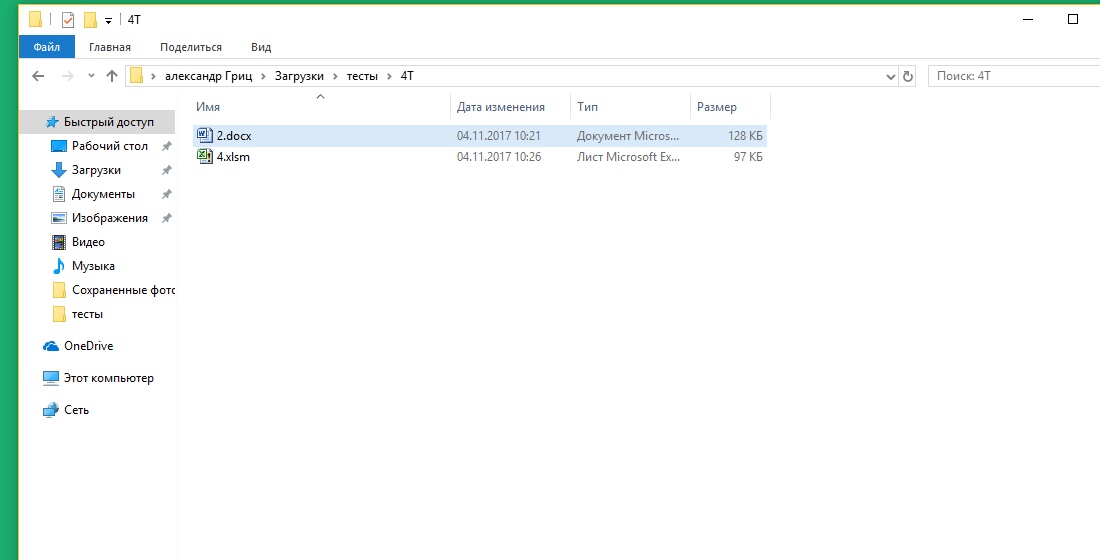Select Сеть in navigation pane
Screen dimensions: 1100x560
pyautogui.click(x=76, y=410)
